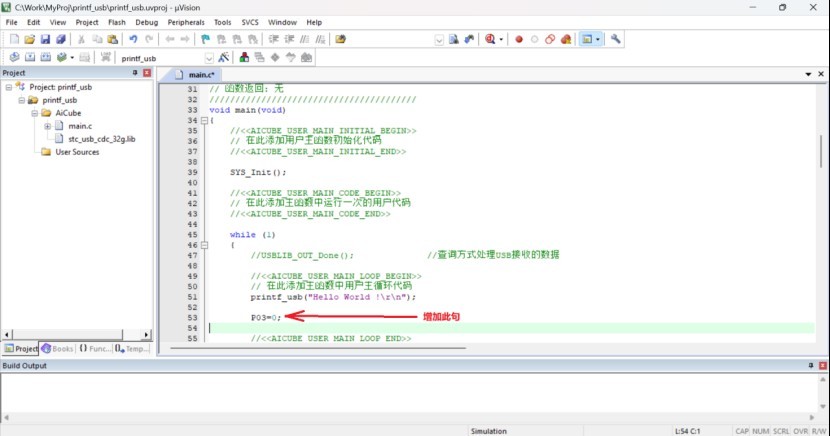This screenshot has width=830, height=436.
Task: Open the Project menu
Action: point(87,22)
